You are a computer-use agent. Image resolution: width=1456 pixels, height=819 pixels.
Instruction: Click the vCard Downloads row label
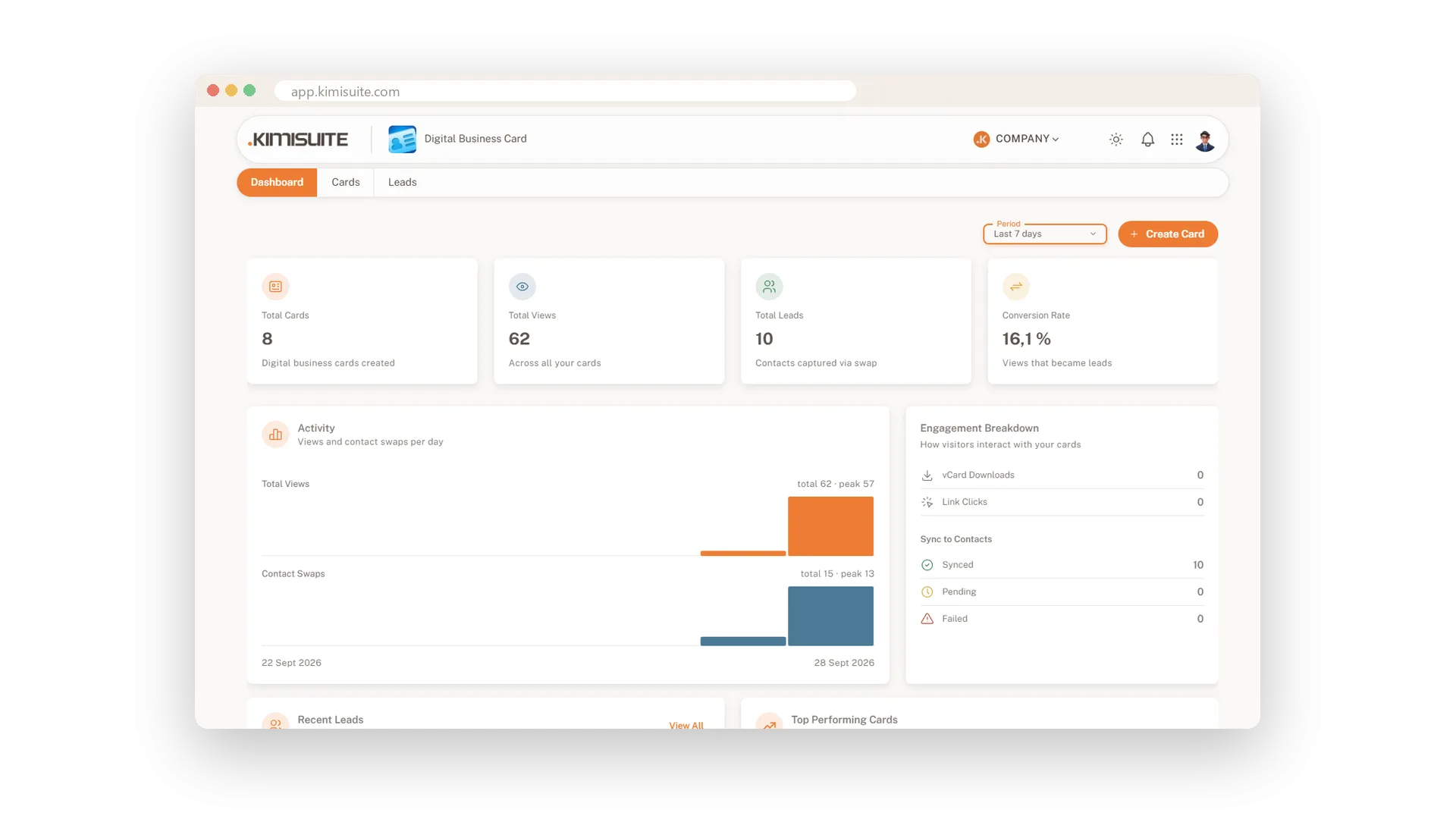[x=978, y=475]
